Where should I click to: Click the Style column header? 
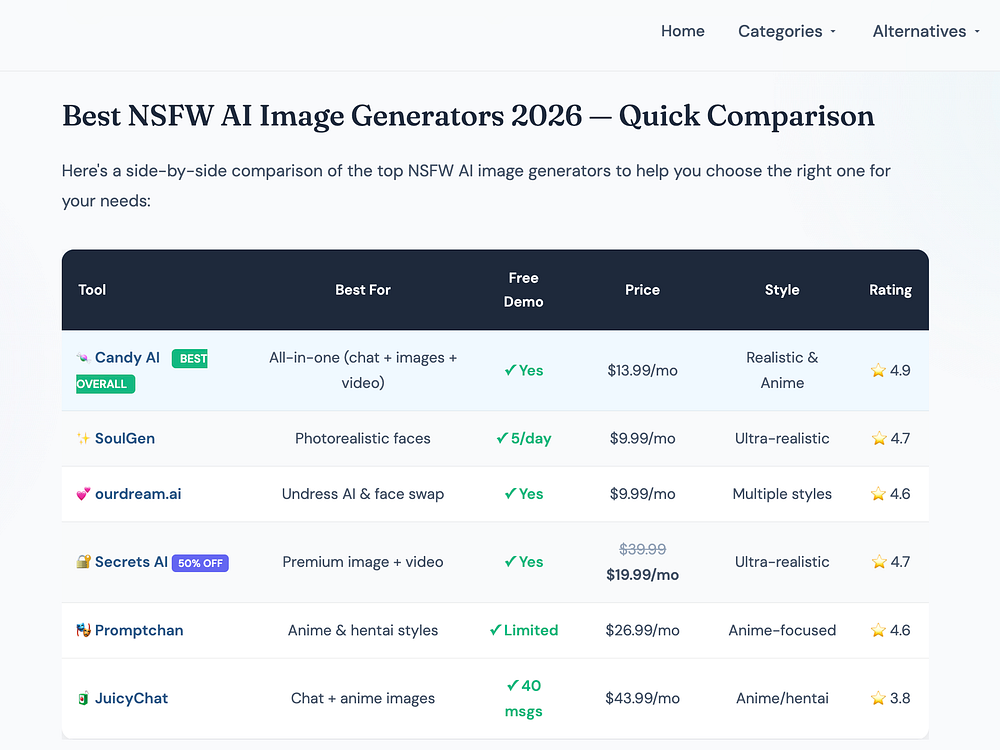[782, 290]
